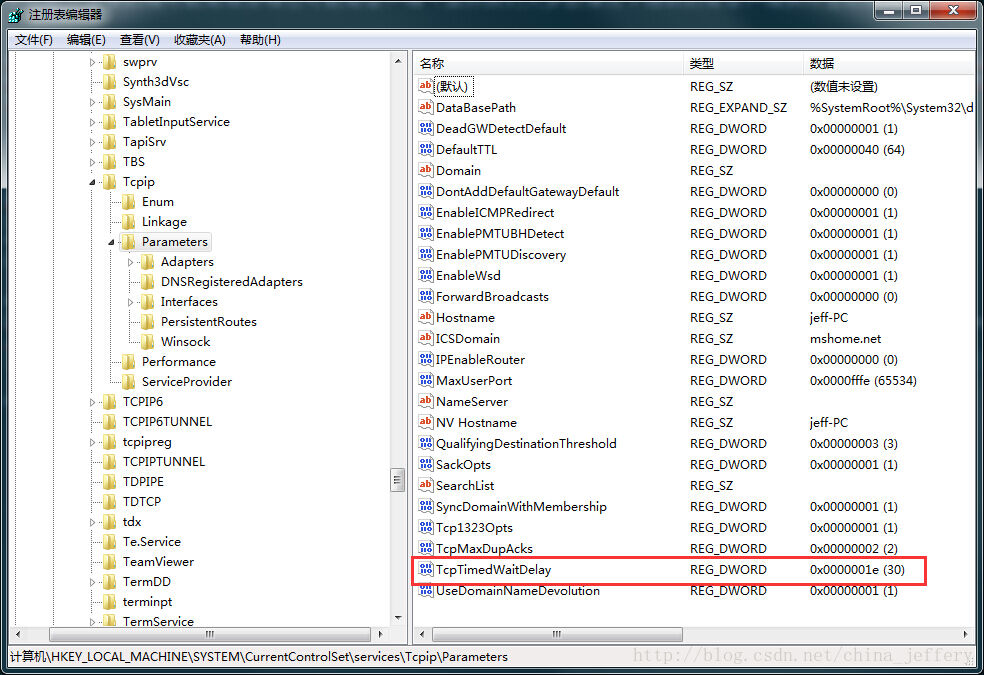Click the string icon beside DataBasePath
The image size is (984, 675).
point(425,108)
